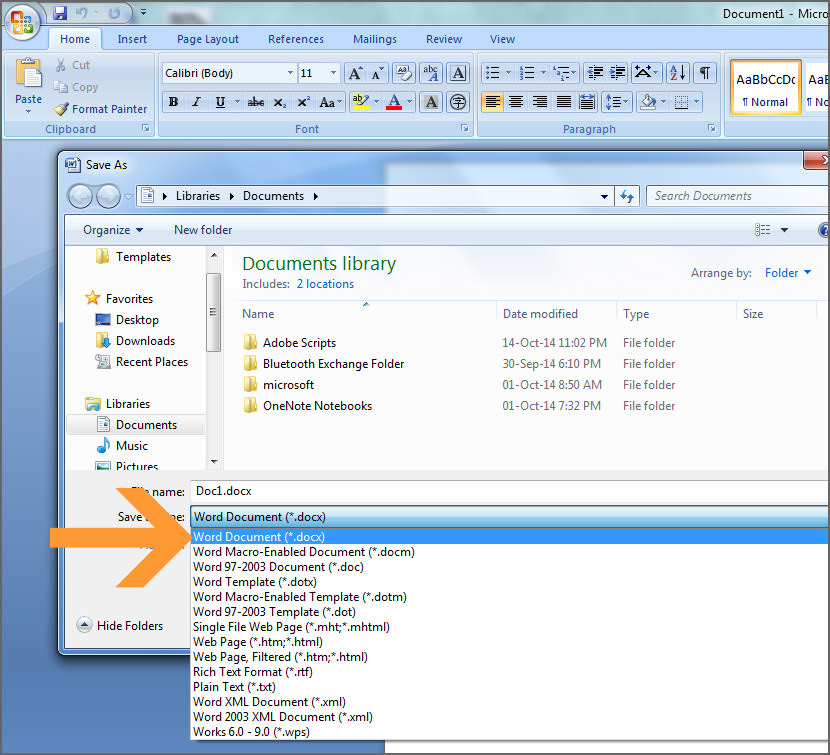Open the Change Case menu
This screenshot has width=830, height=755.
pyautogui.click(x=330, y=102)
